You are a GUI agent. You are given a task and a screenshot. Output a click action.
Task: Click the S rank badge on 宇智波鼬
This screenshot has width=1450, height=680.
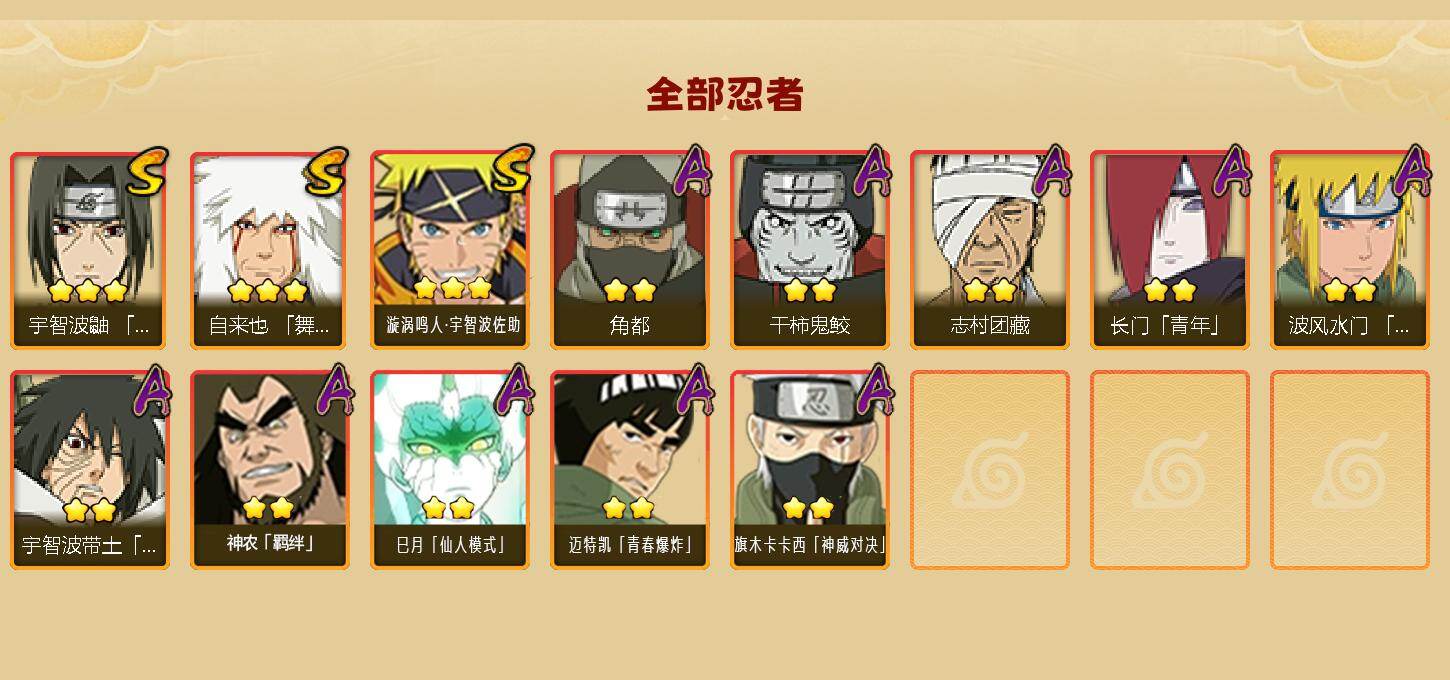[149, 171]
